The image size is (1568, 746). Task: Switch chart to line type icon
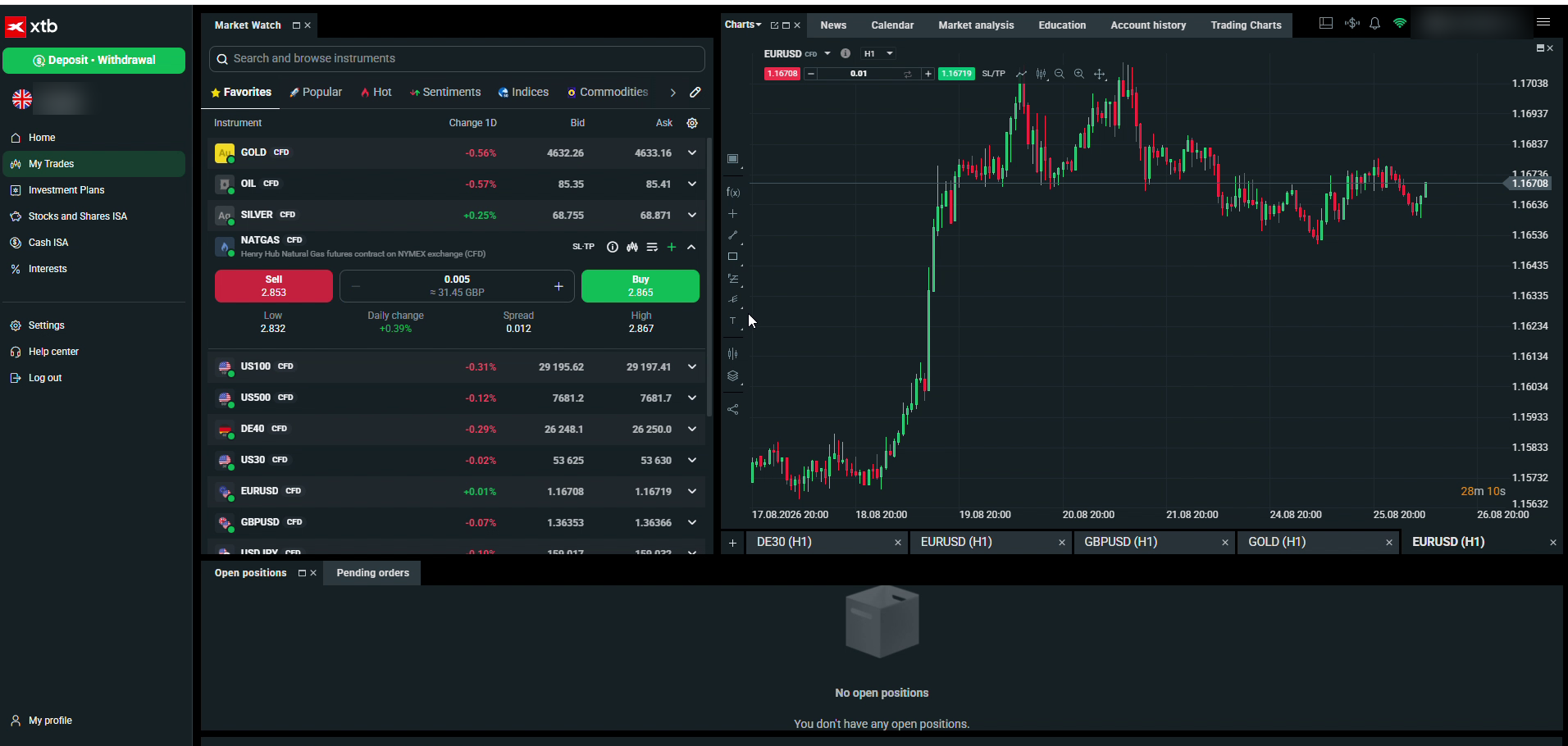(1021, 74)
